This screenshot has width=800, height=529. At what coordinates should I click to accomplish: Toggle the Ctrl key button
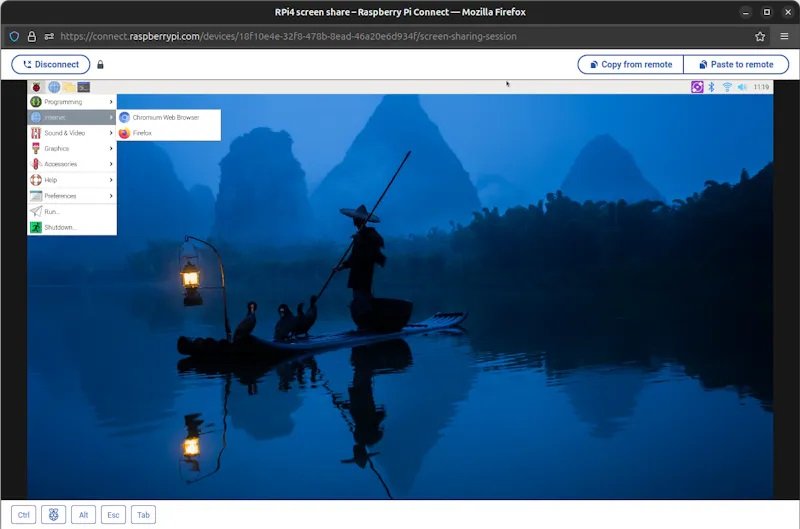pyautogui.click(x=23, y=515)
